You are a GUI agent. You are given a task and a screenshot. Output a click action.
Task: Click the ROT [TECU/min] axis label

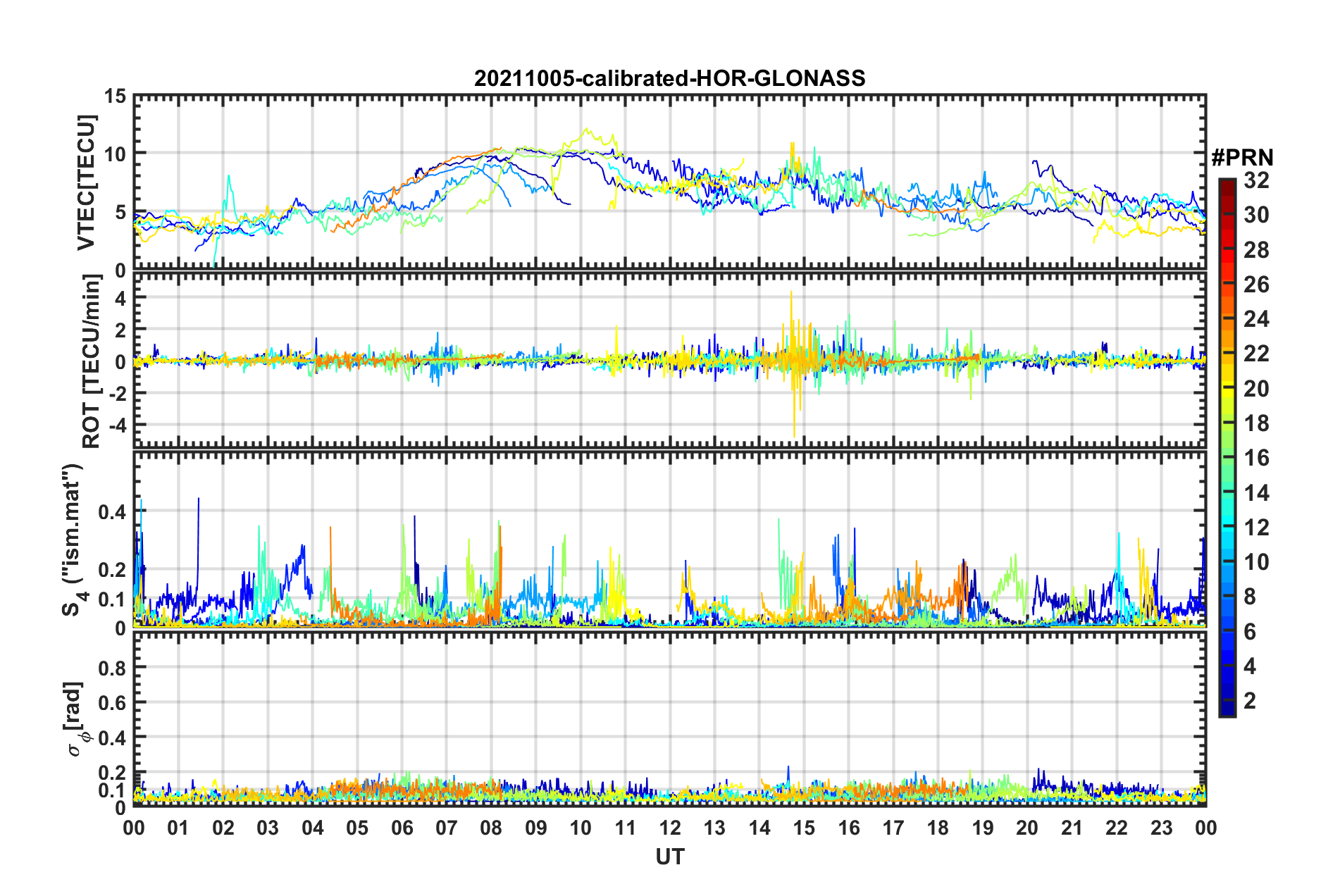tap(92, 361)
